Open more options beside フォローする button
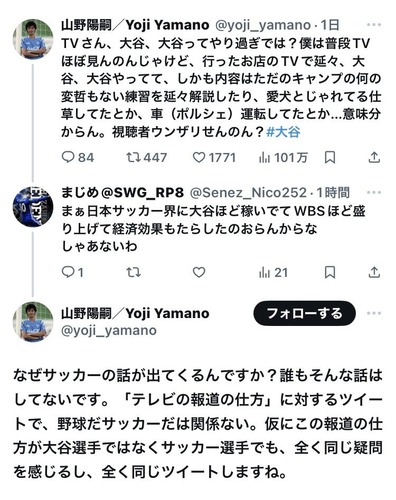This screenshot has height=500, width=396. pyautogui.click(x=374, y=313)
